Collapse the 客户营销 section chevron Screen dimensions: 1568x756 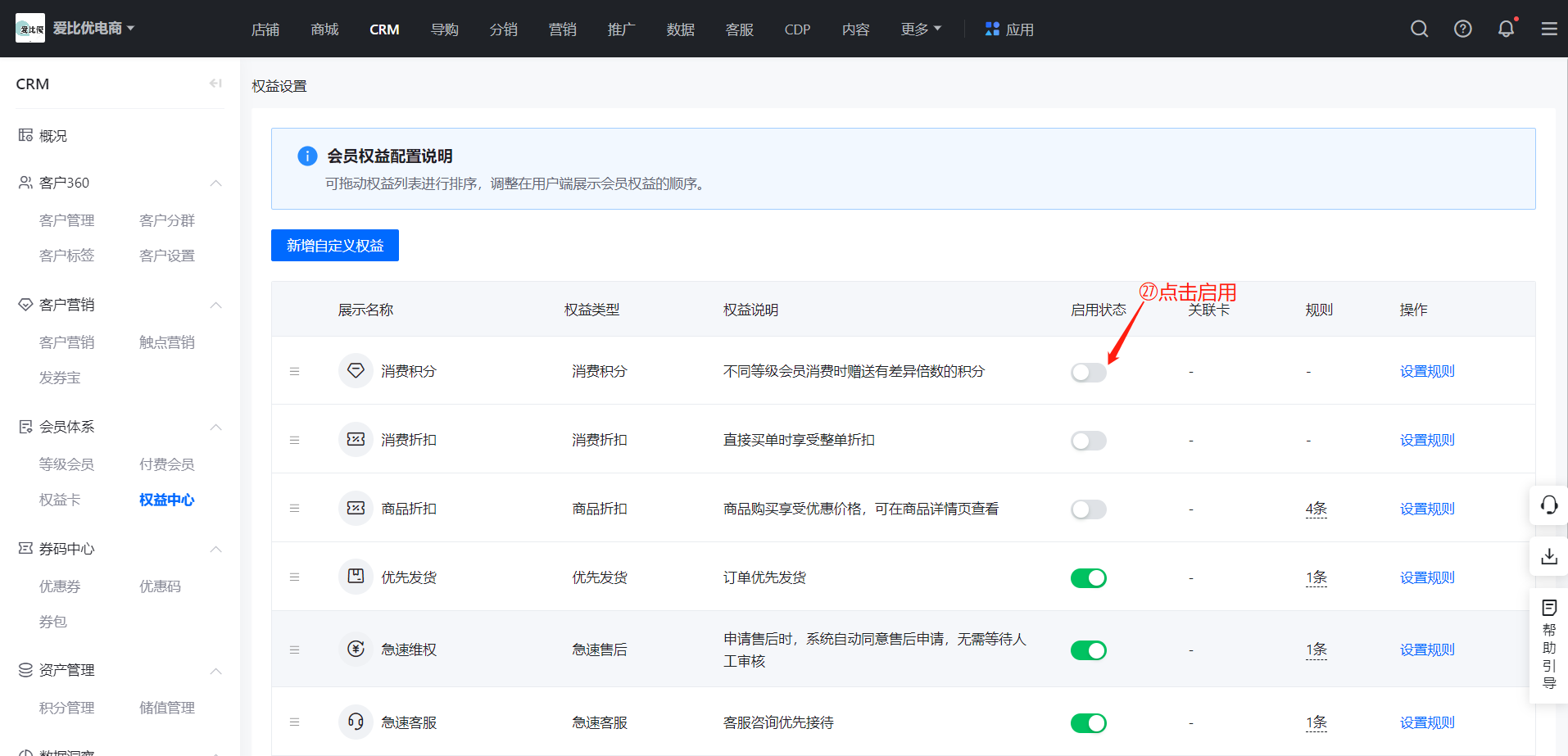(x=216, y=305)
